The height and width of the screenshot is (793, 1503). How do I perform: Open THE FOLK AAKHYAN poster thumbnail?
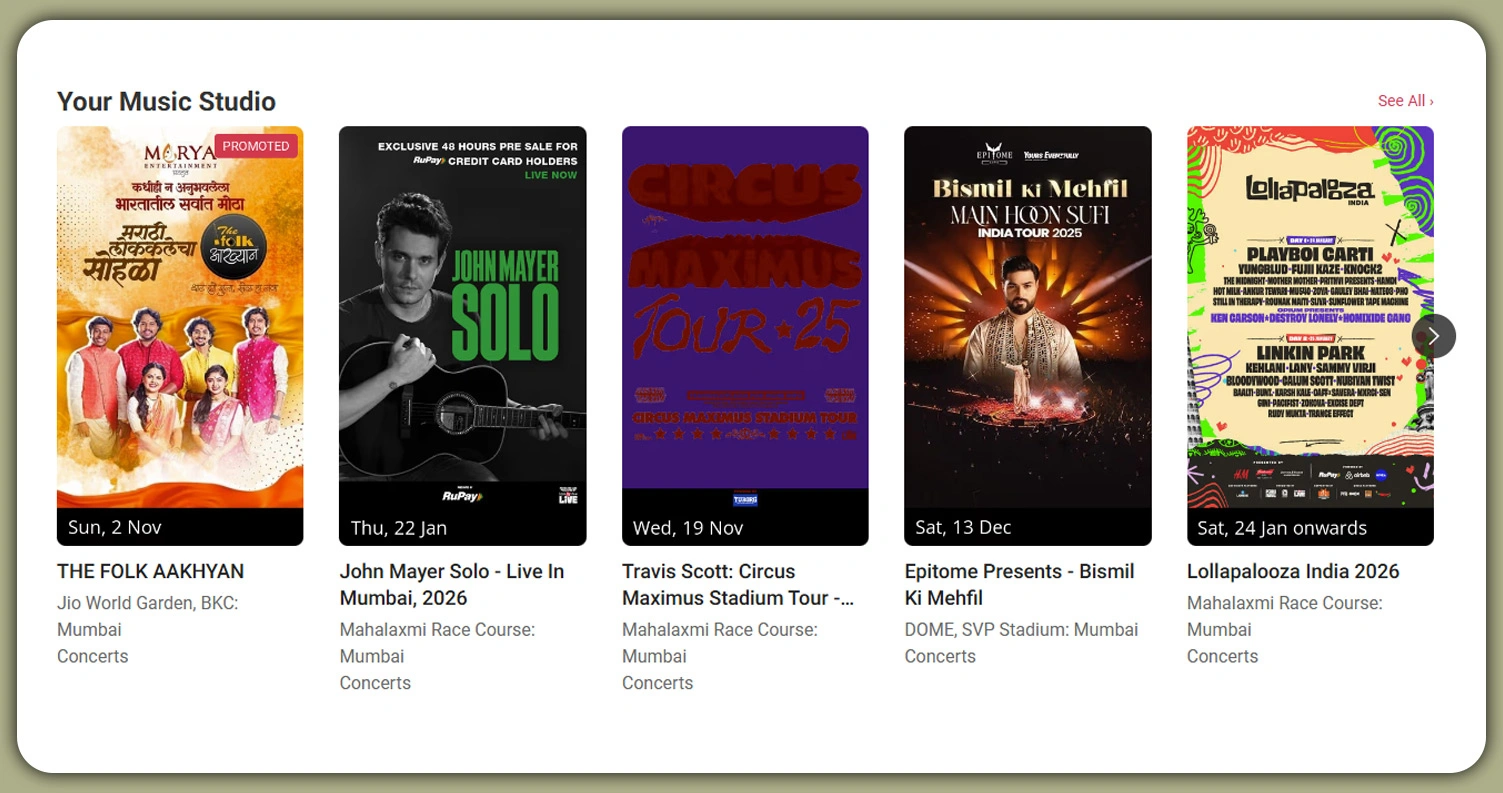point(180,317)
